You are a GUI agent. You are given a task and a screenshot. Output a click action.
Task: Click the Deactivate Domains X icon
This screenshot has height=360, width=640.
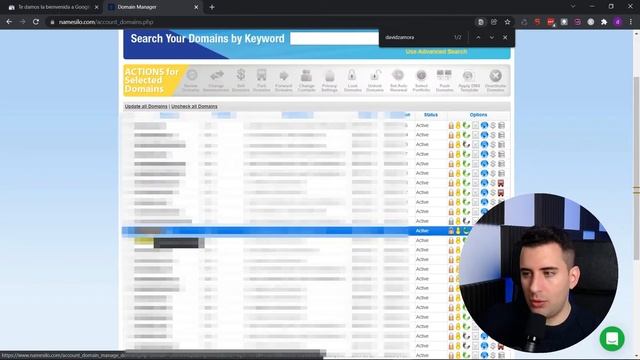496,80
